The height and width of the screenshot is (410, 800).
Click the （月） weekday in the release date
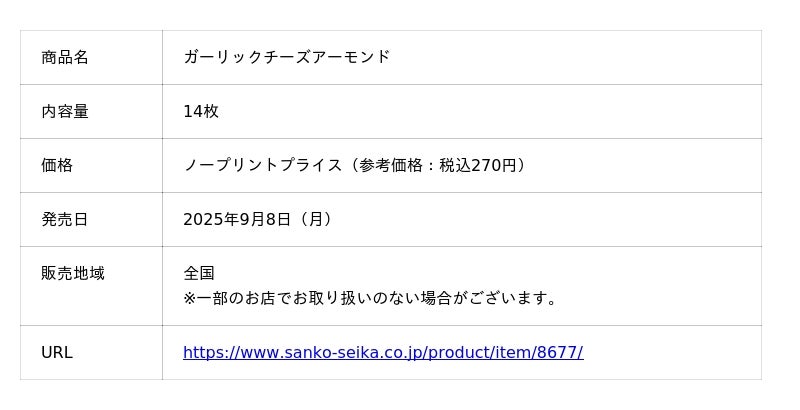(x=315, y=219)
